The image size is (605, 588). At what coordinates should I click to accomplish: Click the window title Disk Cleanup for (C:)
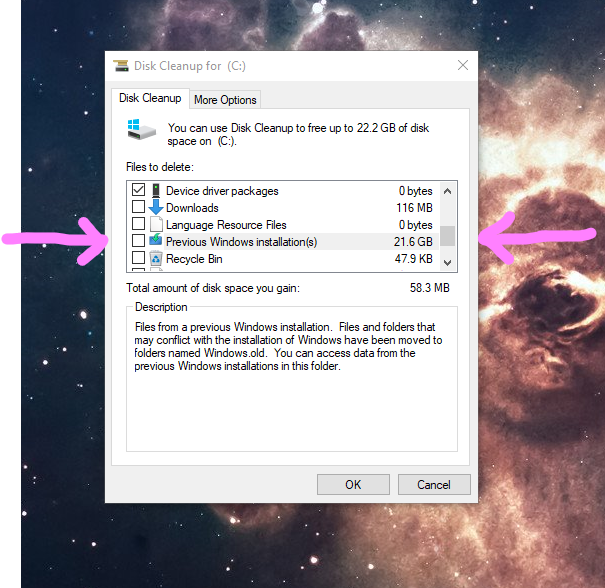(189, 66)
